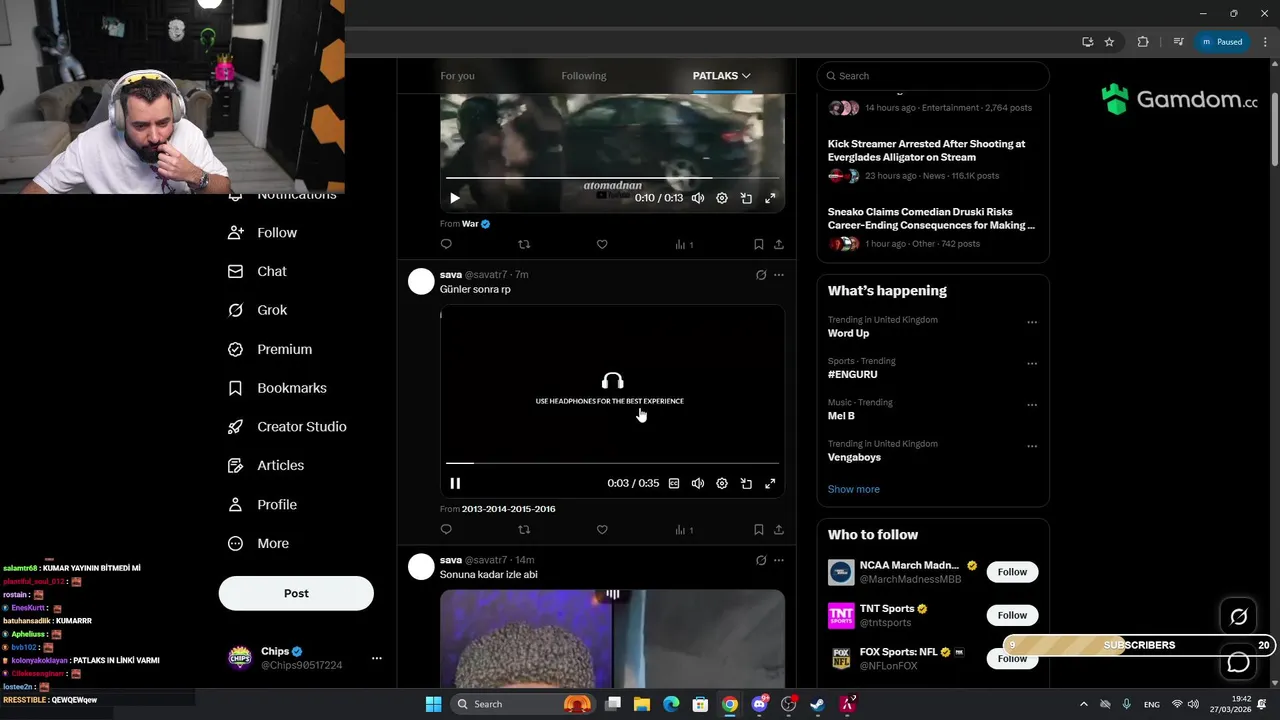Image resolution: width=1280 pixels, height=720 pixels.
Task: Mute the 0:35 video volume
Action: [x=698, y=484]
